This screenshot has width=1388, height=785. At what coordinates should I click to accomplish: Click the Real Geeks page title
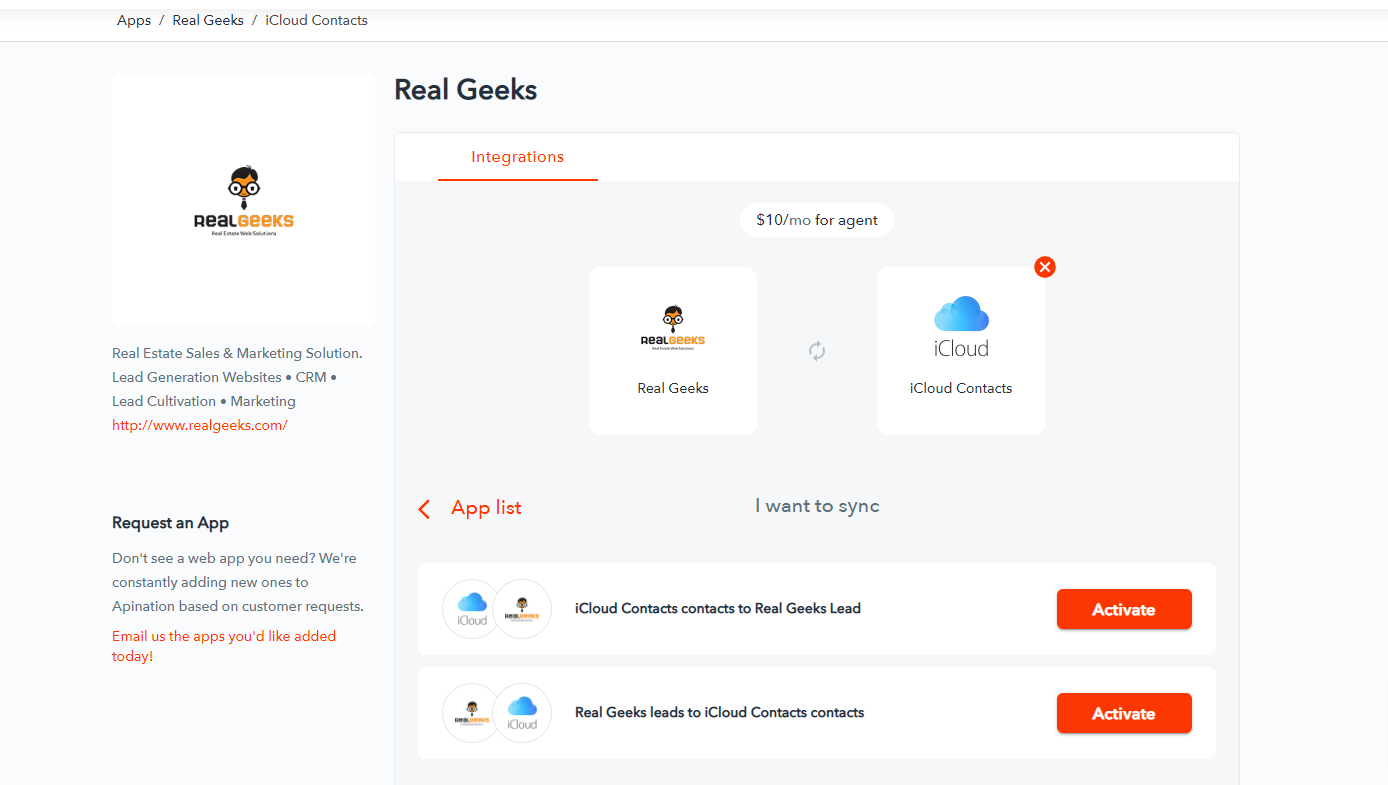(x=466, y=90)
